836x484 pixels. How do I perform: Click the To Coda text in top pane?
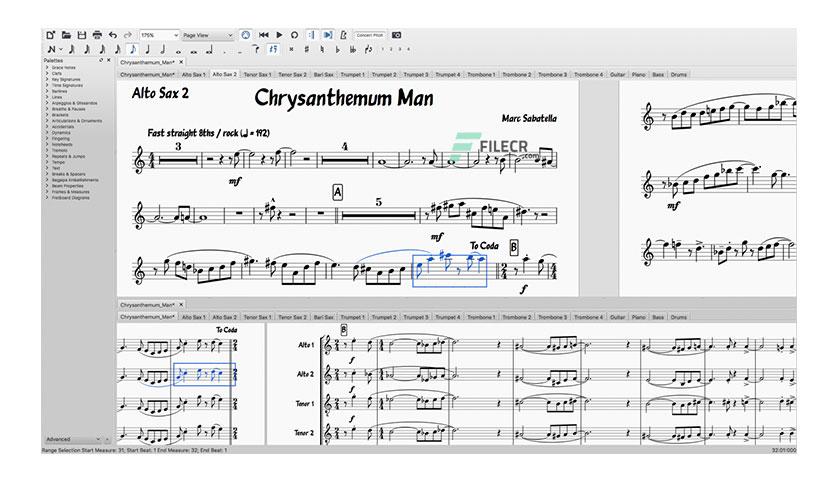pyautogui.click(x=484, y=246)
